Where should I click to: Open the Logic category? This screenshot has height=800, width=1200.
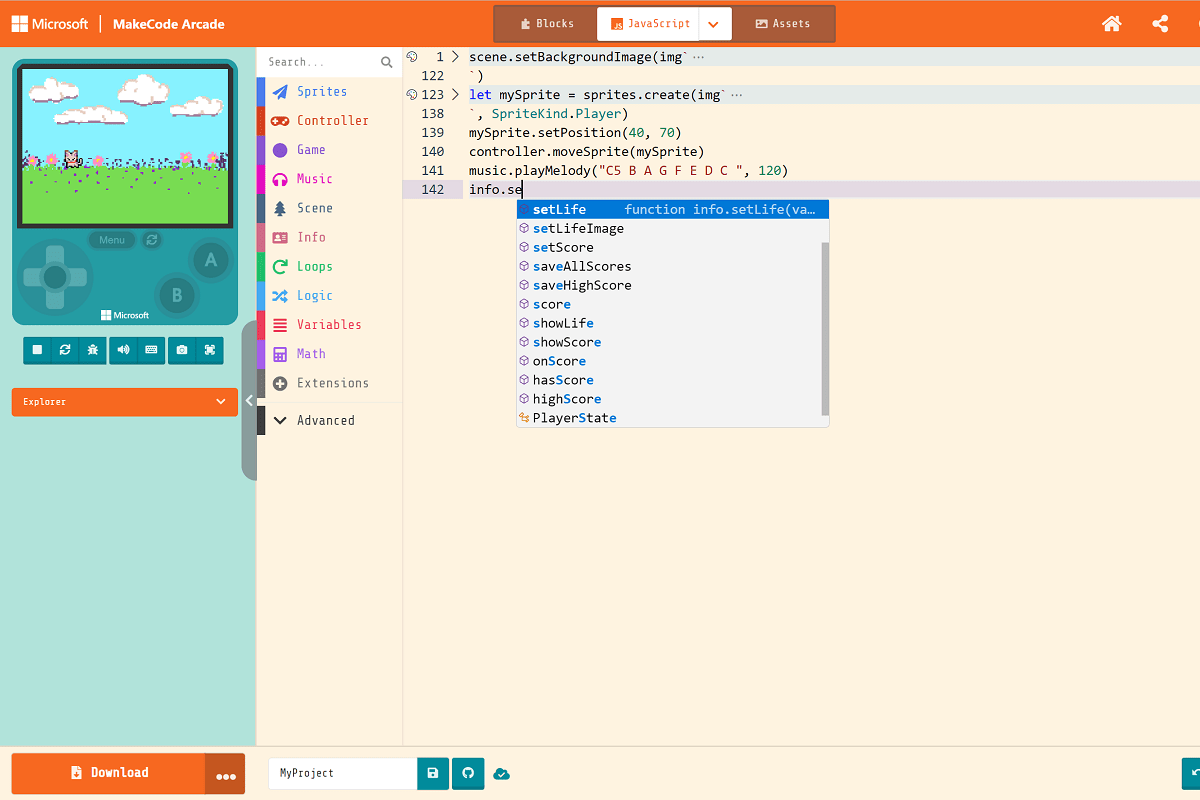(x=330, y=295)
